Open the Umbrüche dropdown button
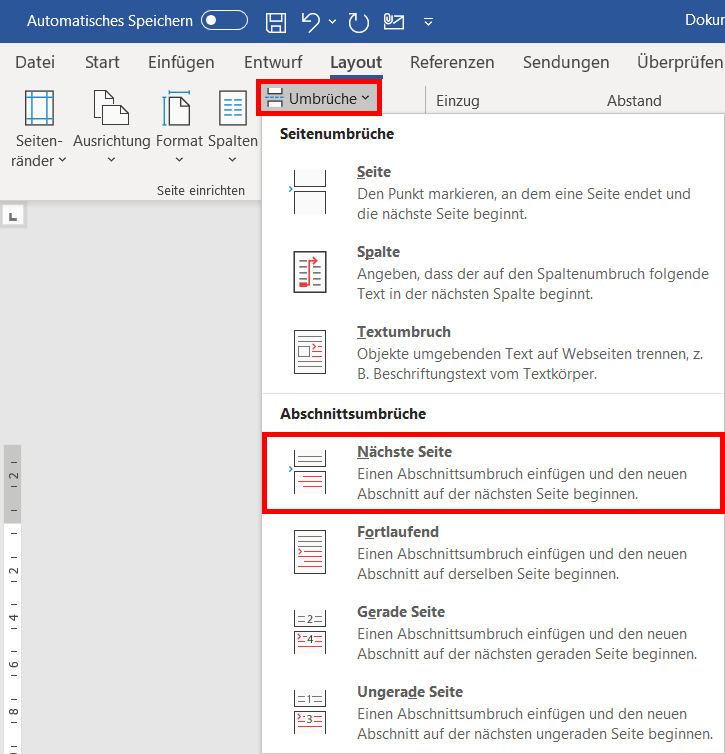 pyautogui.click(x=318, y=98)
